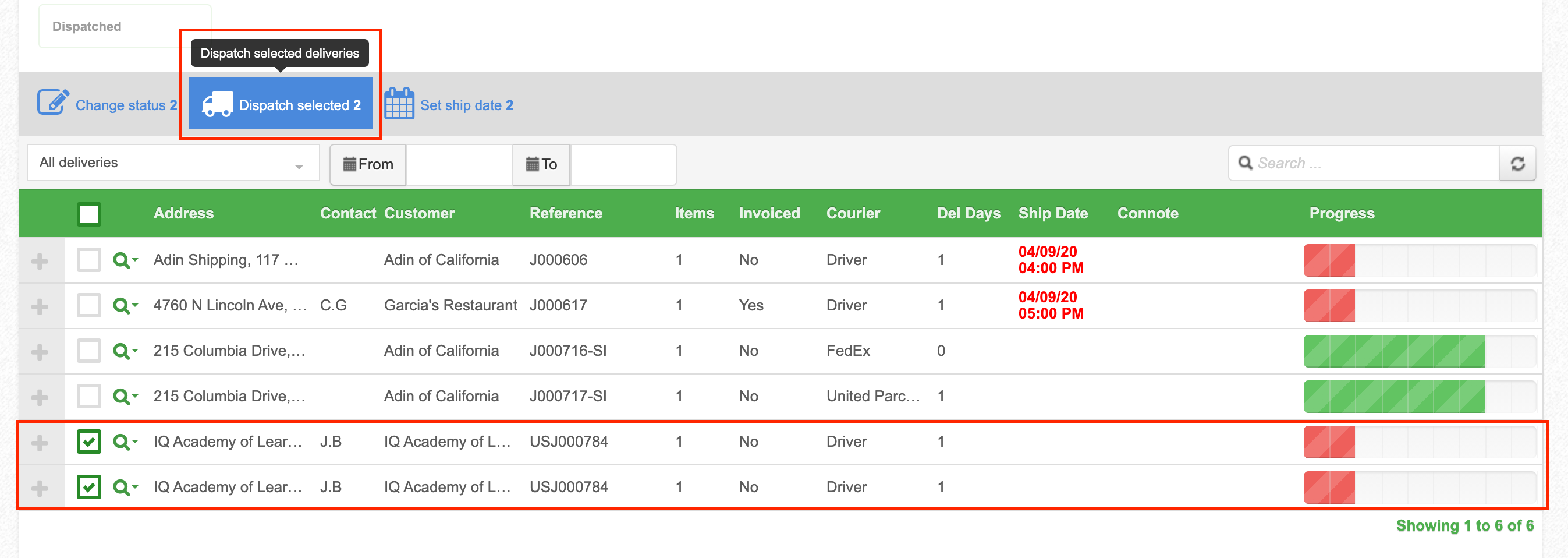Open the All deliveries filter dropdown
The width and height of the screenshot is (1568, 558).
173,163
